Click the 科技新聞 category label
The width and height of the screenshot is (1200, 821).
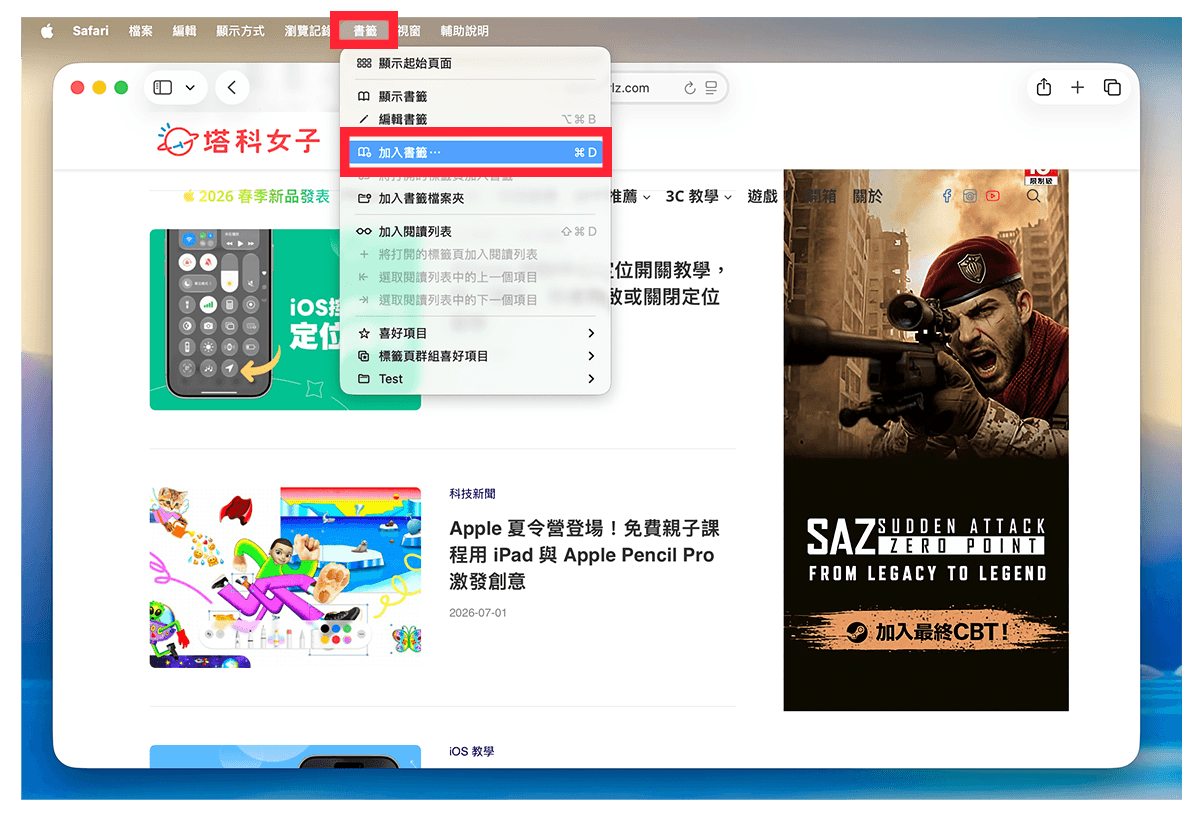472,494
